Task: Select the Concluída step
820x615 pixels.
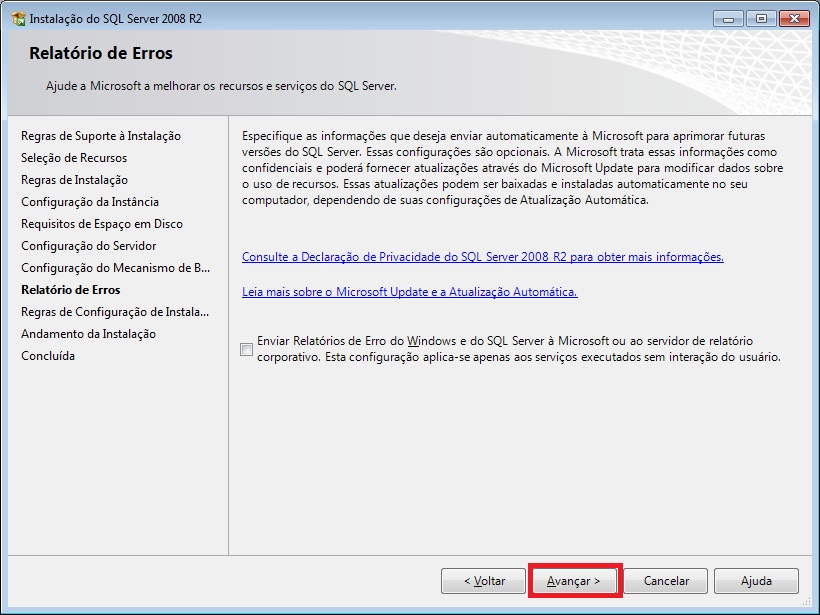Action: tap(48, 356)
